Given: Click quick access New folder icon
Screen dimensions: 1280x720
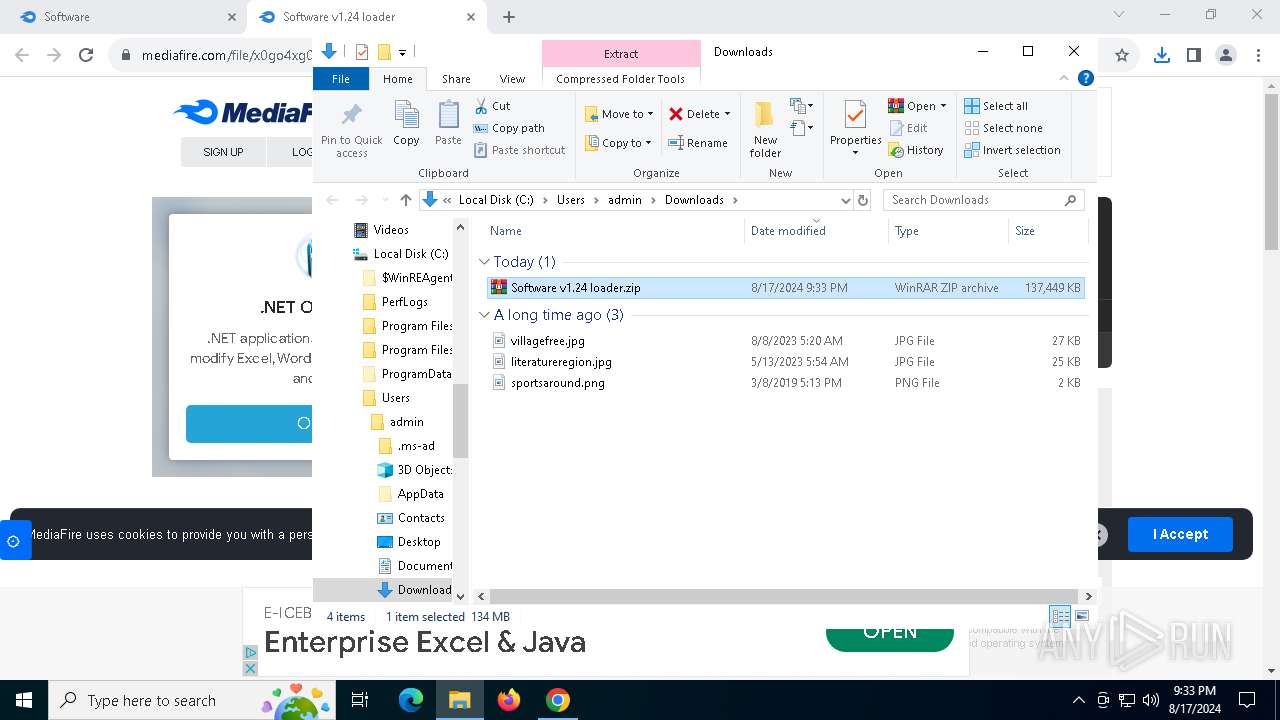Looking at the screenshot, I should pos(383,52).
